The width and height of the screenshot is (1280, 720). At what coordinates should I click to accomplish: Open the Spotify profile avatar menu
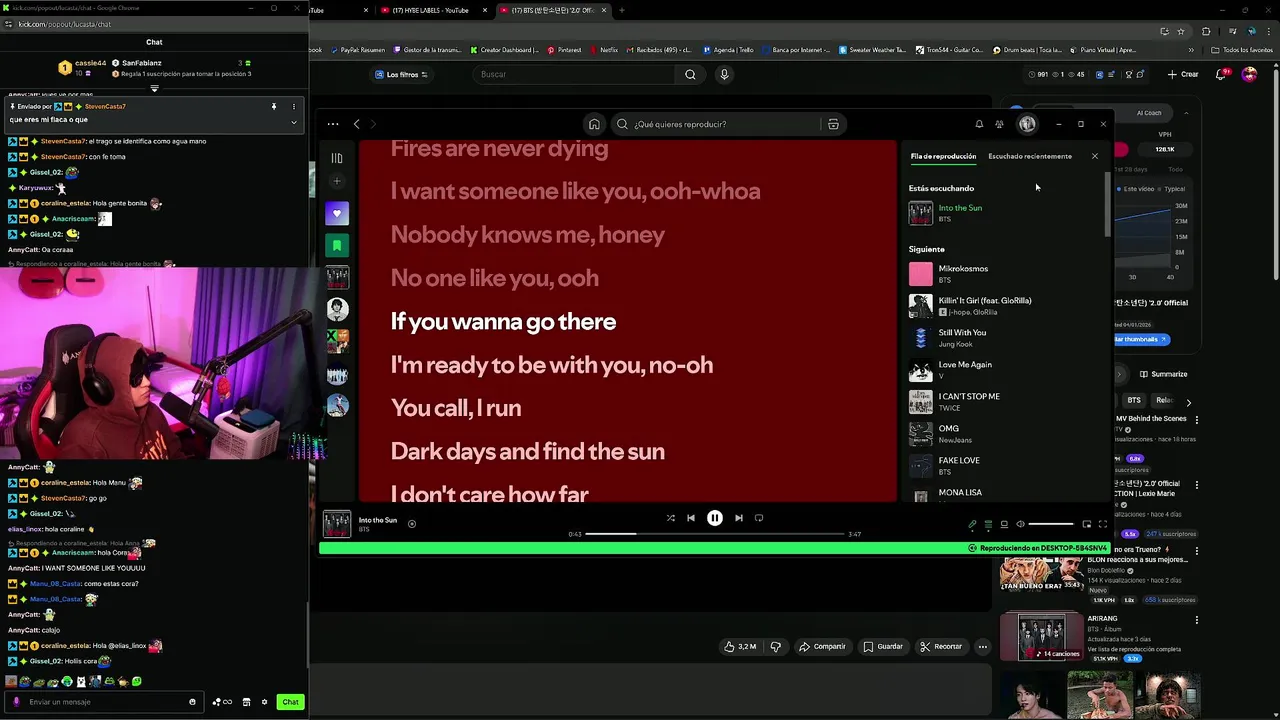click(x=1027, y=124)
